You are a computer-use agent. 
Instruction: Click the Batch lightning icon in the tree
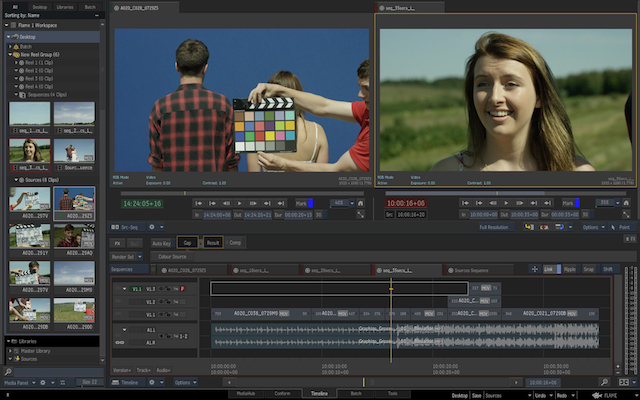point(14,46)
